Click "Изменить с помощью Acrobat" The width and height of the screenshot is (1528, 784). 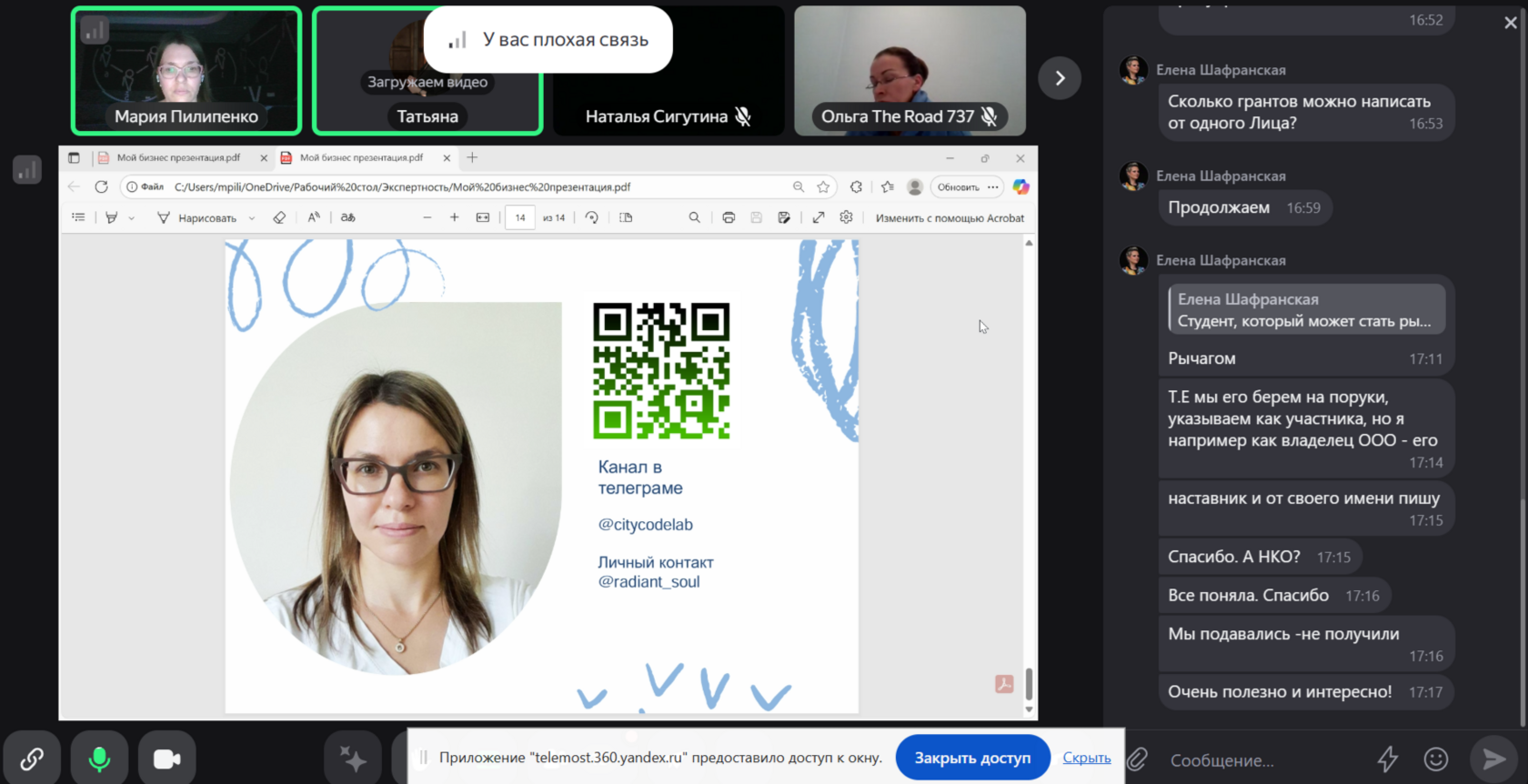(950, 218)
